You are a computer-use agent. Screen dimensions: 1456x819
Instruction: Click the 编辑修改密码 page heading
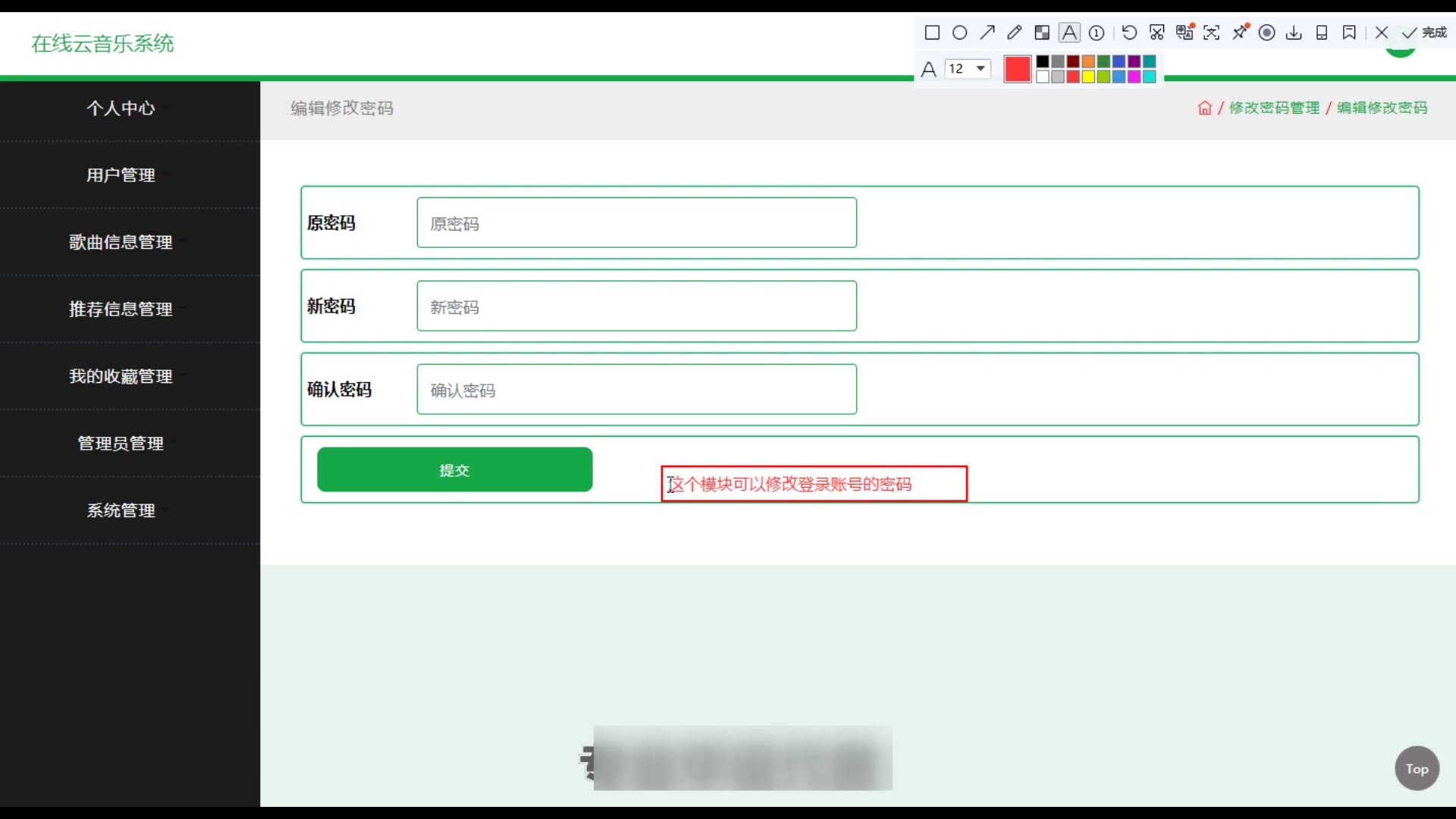[342, 108]
